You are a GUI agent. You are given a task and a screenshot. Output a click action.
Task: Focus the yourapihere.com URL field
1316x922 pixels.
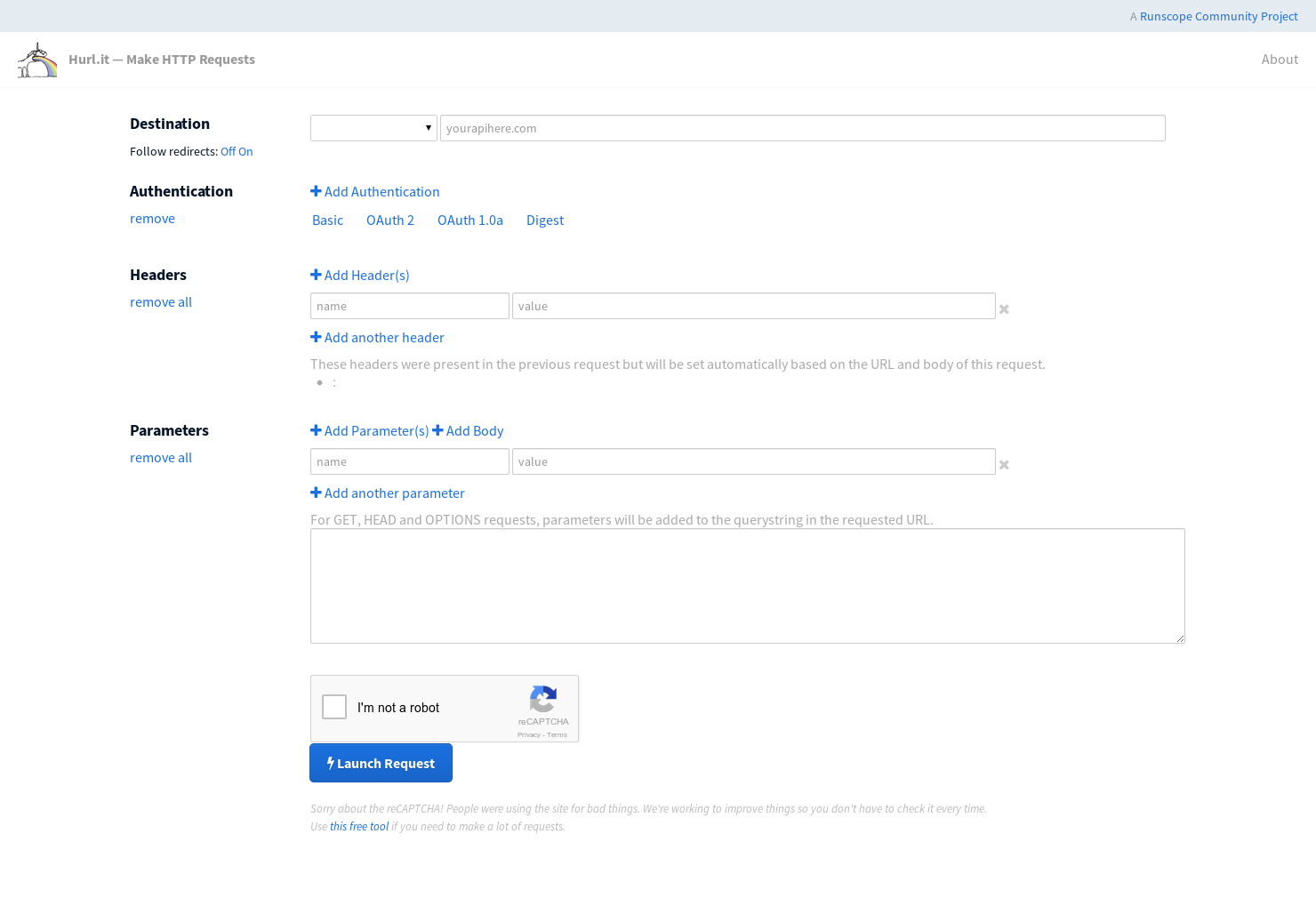802,128
